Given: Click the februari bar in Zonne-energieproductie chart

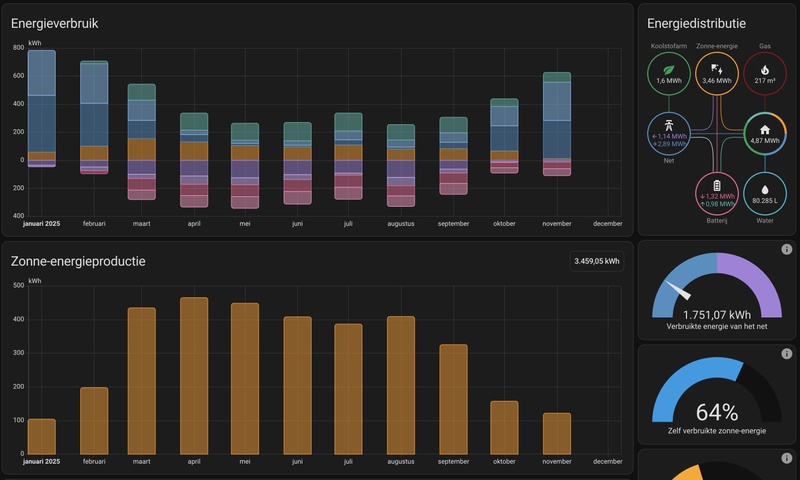Looking at the screenshot, I should click(x=94, y=421).
